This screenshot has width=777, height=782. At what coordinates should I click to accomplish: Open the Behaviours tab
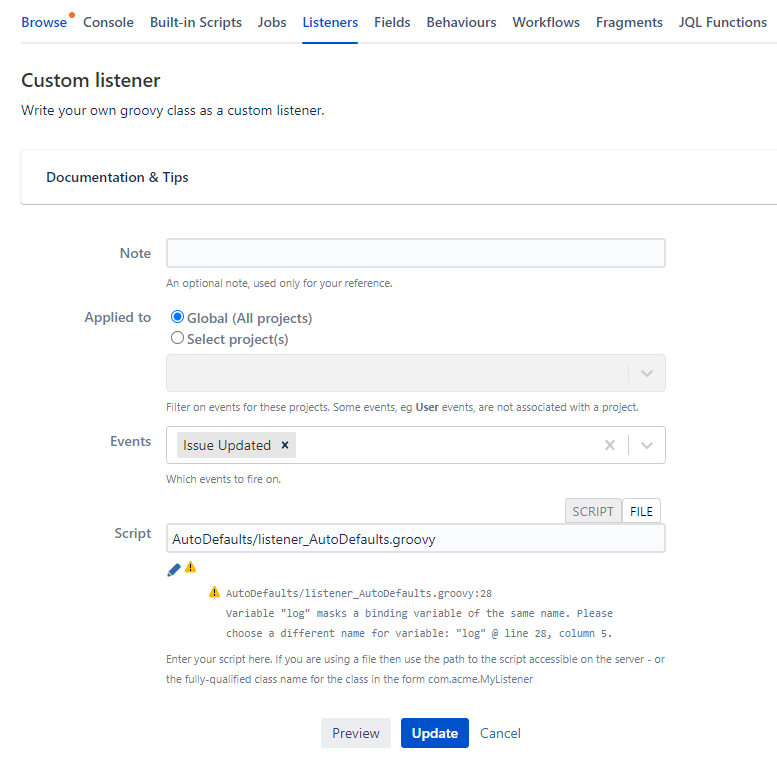point(461,22)
